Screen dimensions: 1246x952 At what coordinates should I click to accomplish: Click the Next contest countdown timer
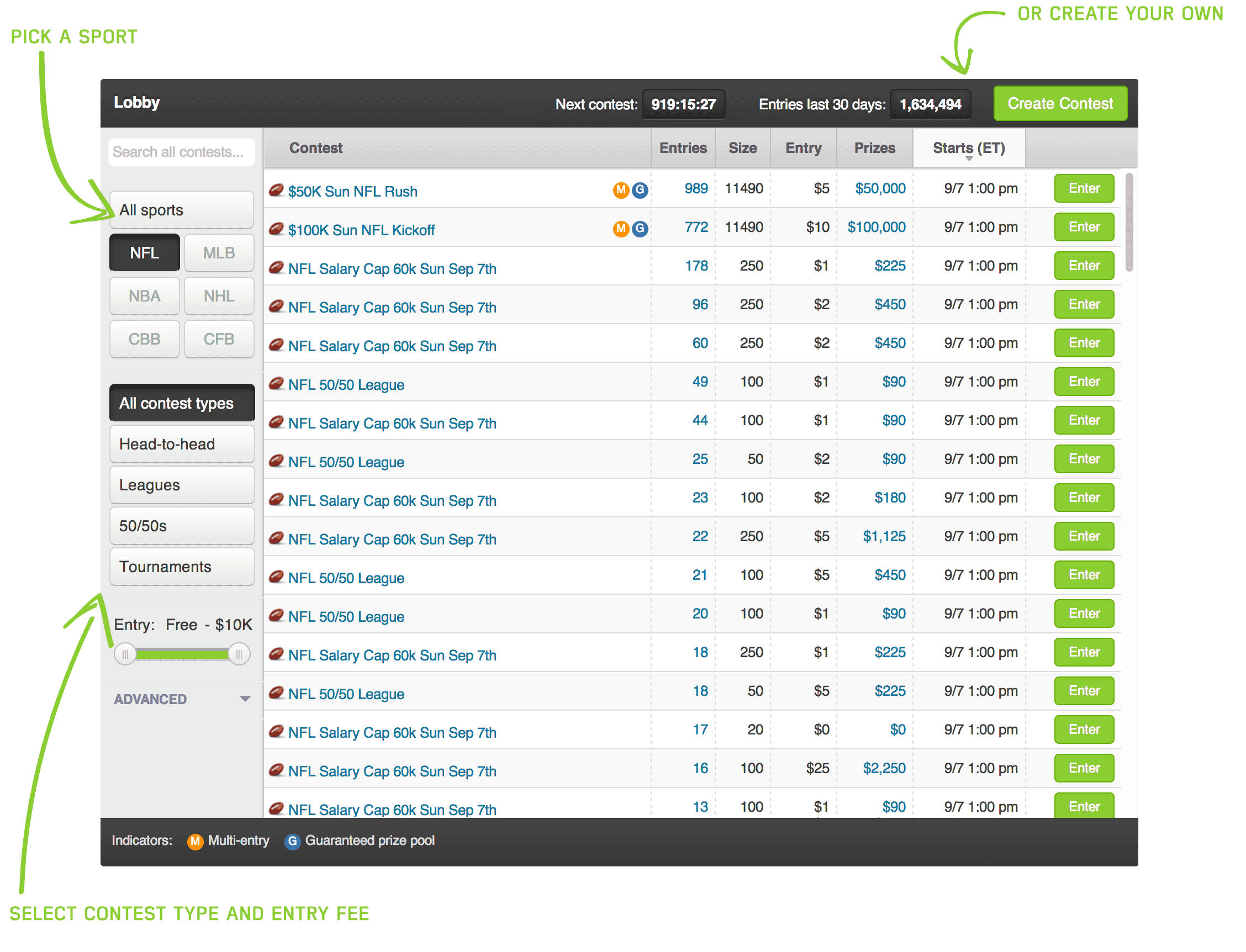tap(683, 104)
